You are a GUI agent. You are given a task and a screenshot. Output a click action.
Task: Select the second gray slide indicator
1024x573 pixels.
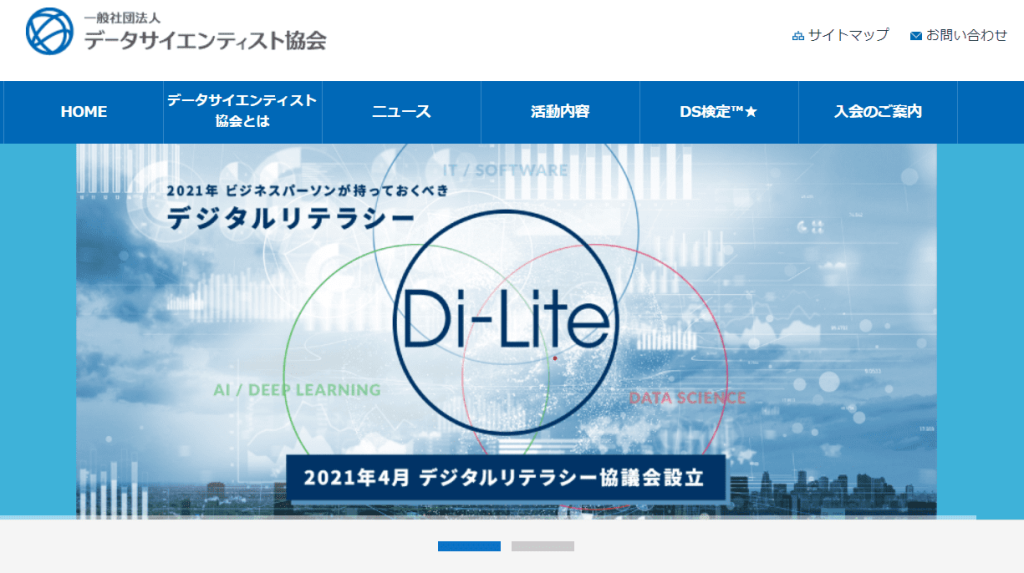pyautogui.click(x=543, y=546)
